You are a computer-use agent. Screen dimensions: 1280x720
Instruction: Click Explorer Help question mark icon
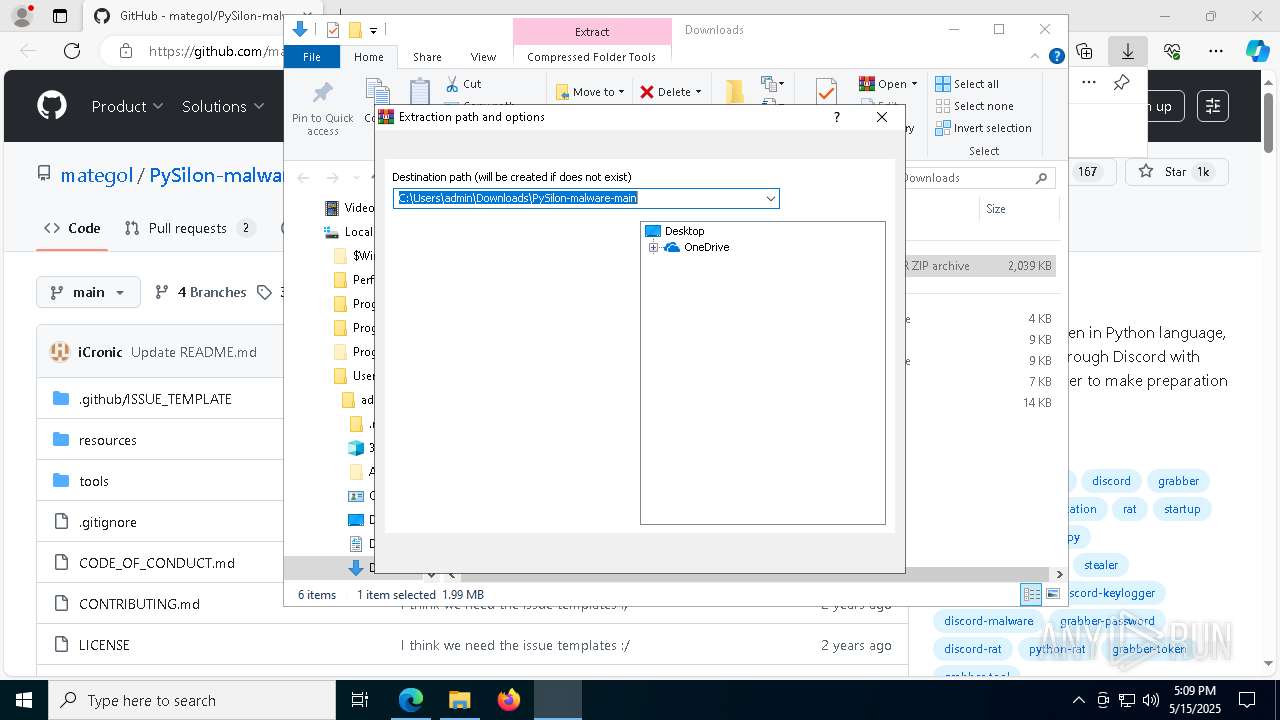coord(1056,57)
